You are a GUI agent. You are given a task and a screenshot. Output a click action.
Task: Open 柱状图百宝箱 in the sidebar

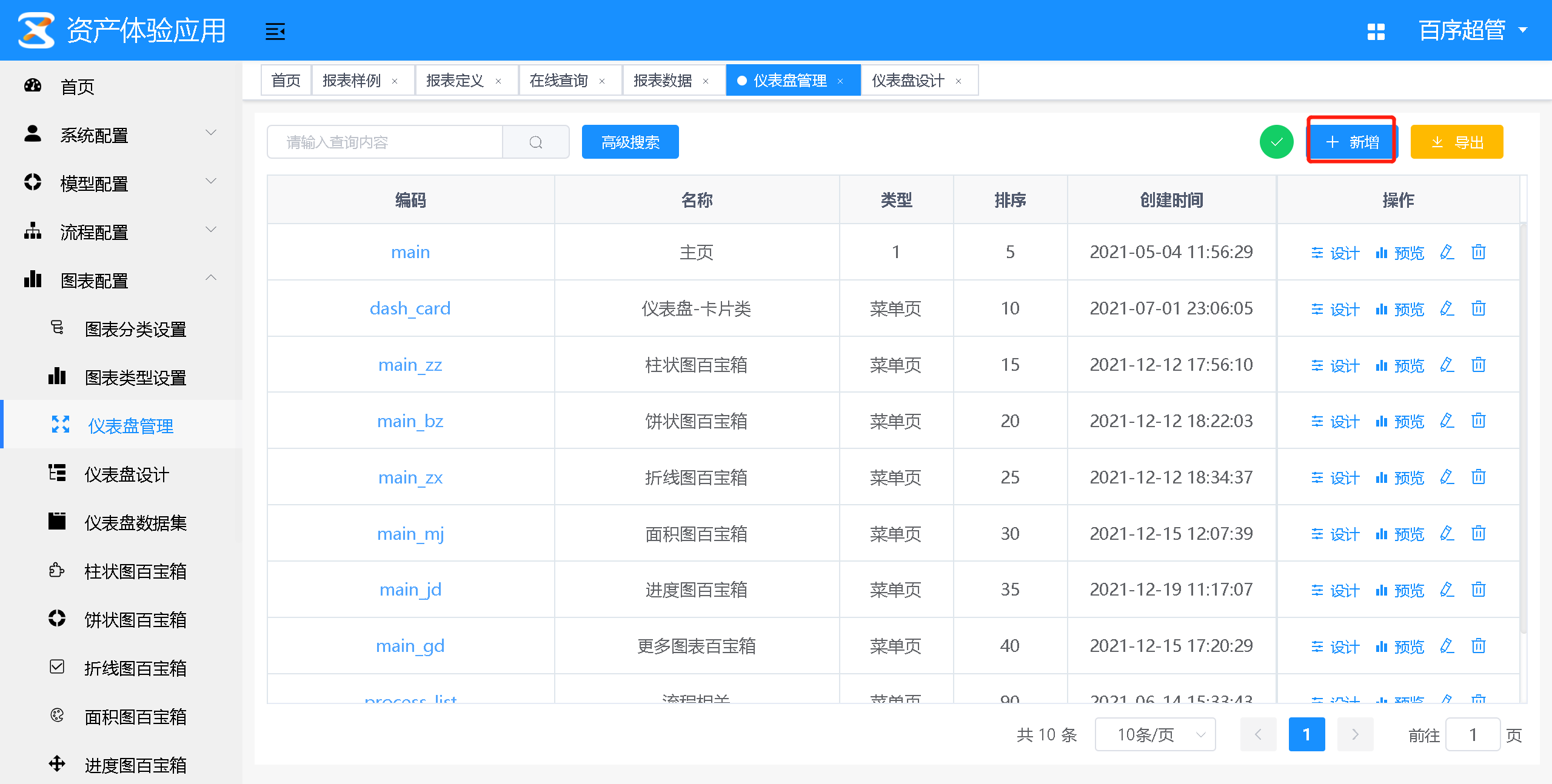pos(121,571)
